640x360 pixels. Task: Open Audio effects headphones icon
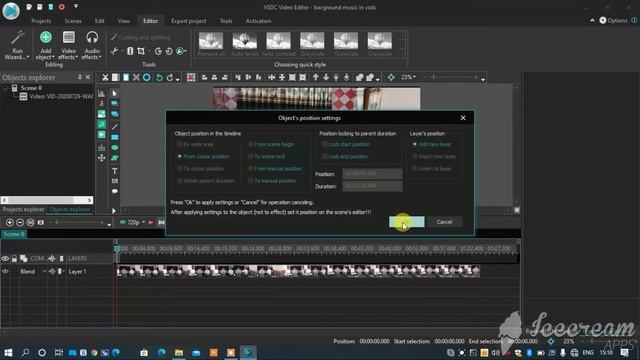click(x=92, y=38)
